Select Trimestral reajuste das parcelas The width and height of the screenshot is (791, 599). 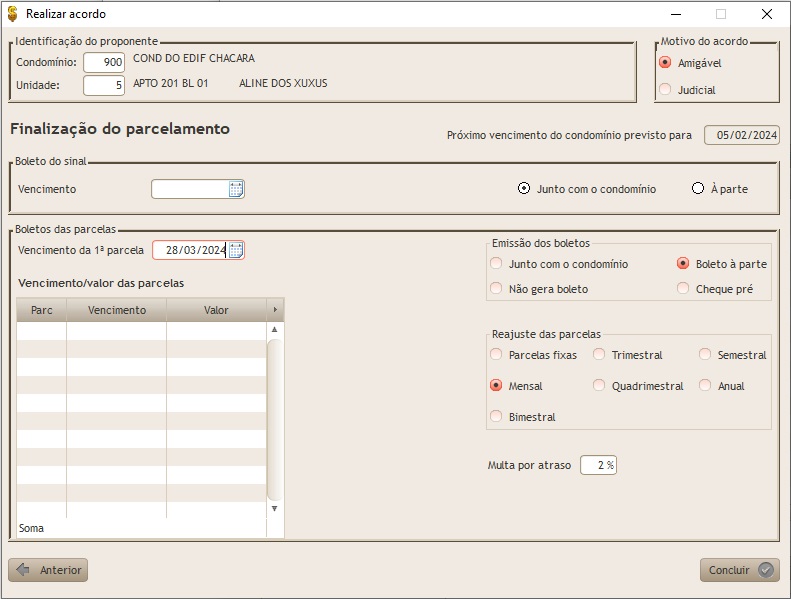coord(600,355)
